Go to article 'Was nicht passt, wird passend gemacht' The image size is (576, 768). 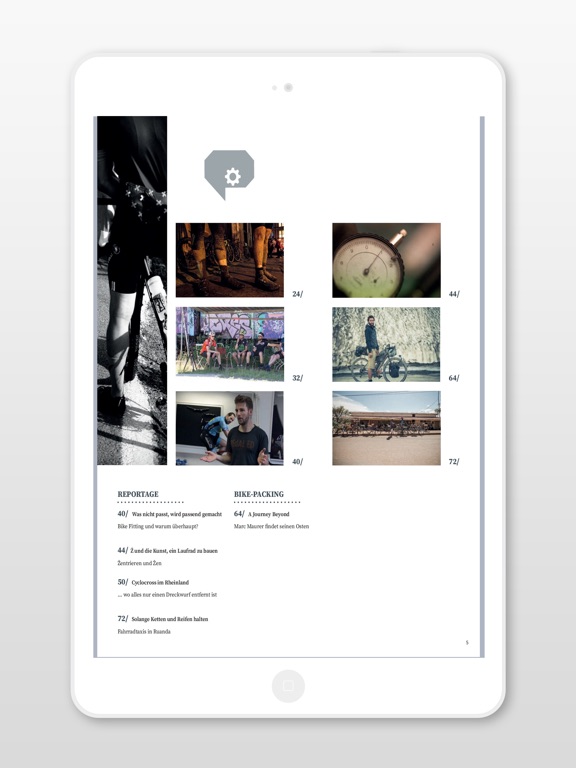coord(176,514)
